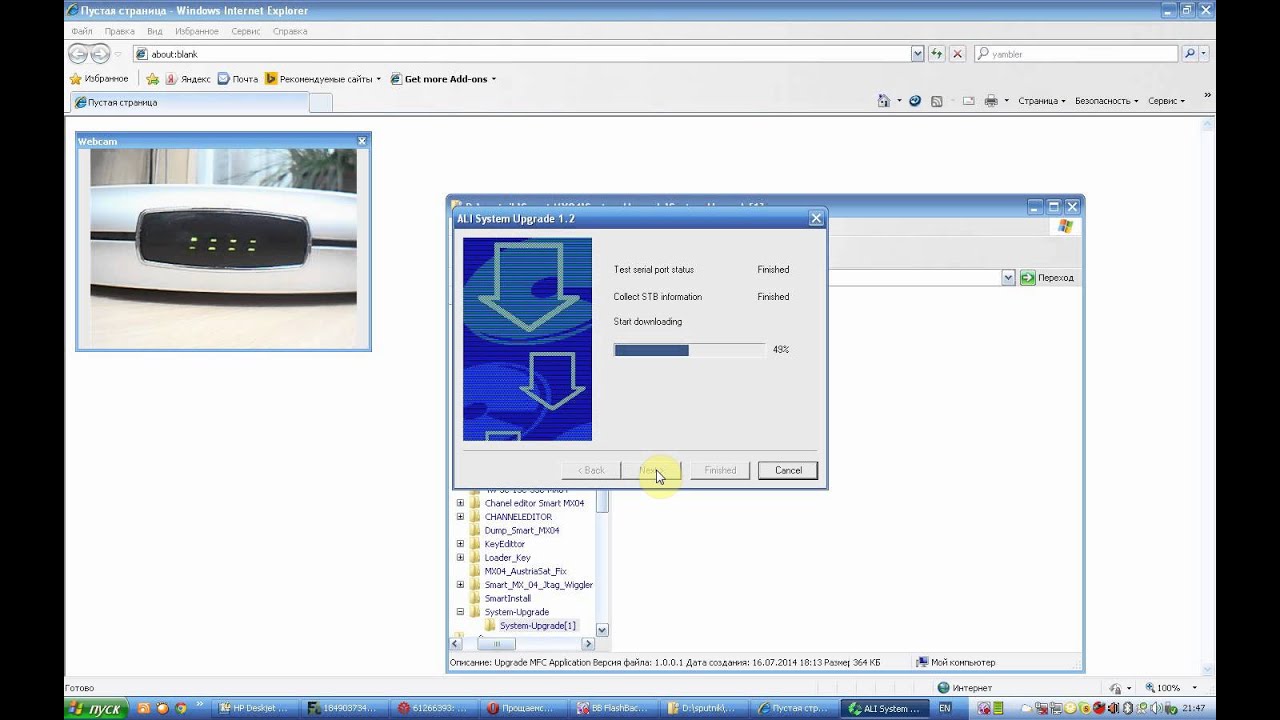The height and width of the screenshot is (720, 1280).
Task: Open the Избранное menu in menu bar
Action: point(196,31)
